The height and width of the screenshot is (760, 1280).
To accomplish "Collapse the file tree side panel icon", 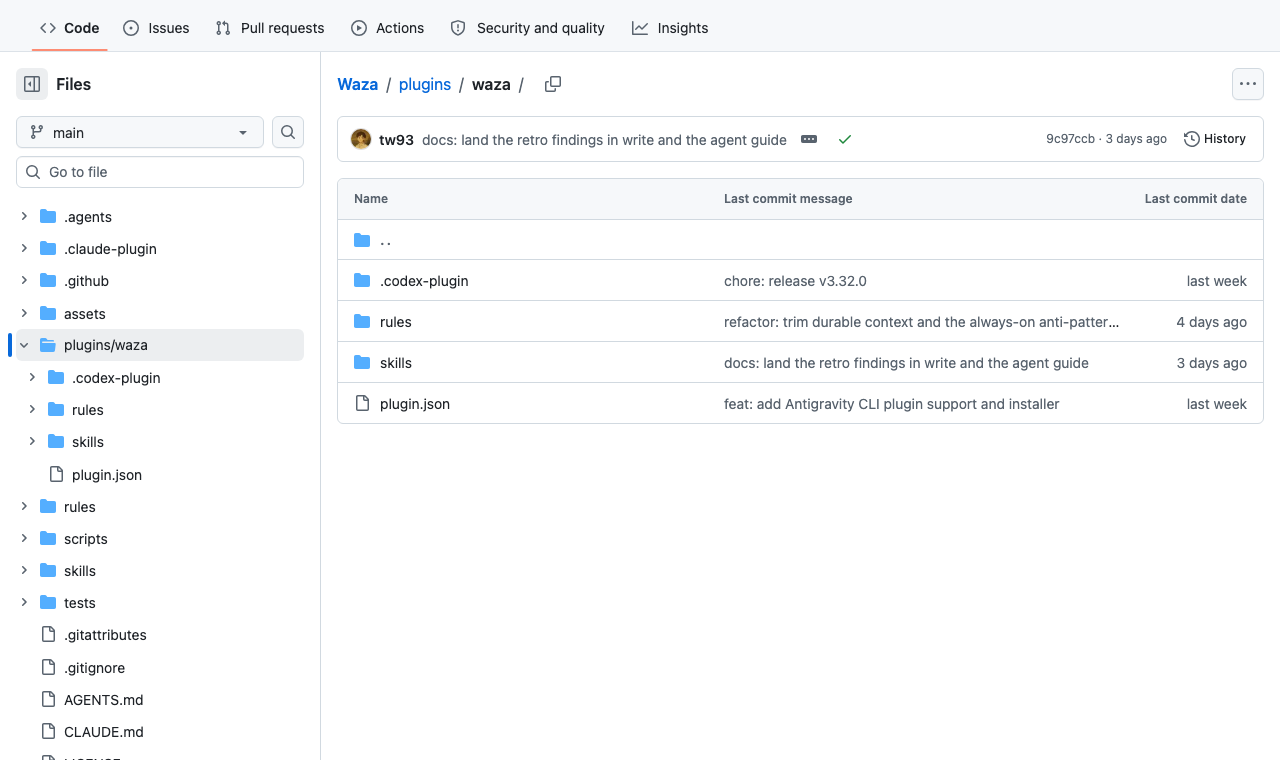I will pos(32,84).
